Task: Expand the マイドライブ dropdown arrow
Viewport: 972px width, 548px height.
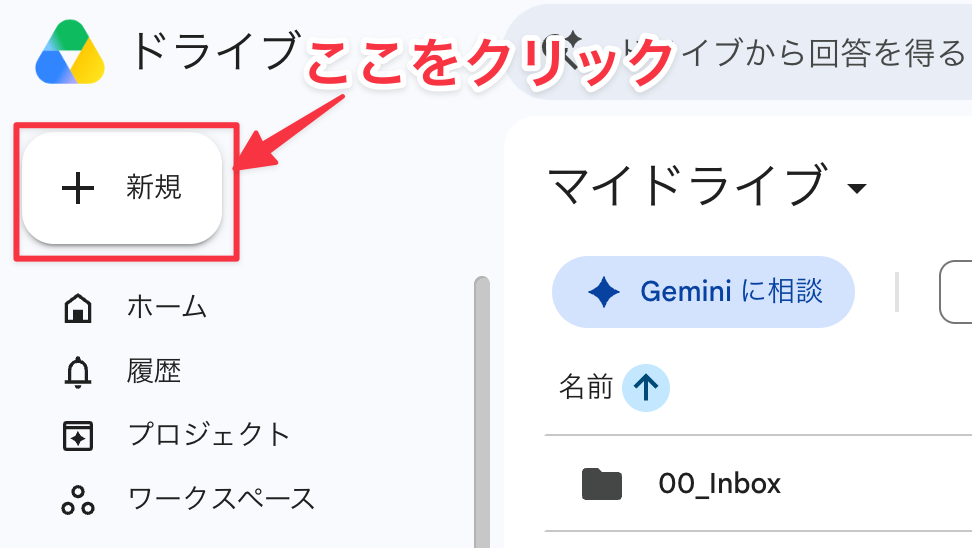Action: pos(857,188)
